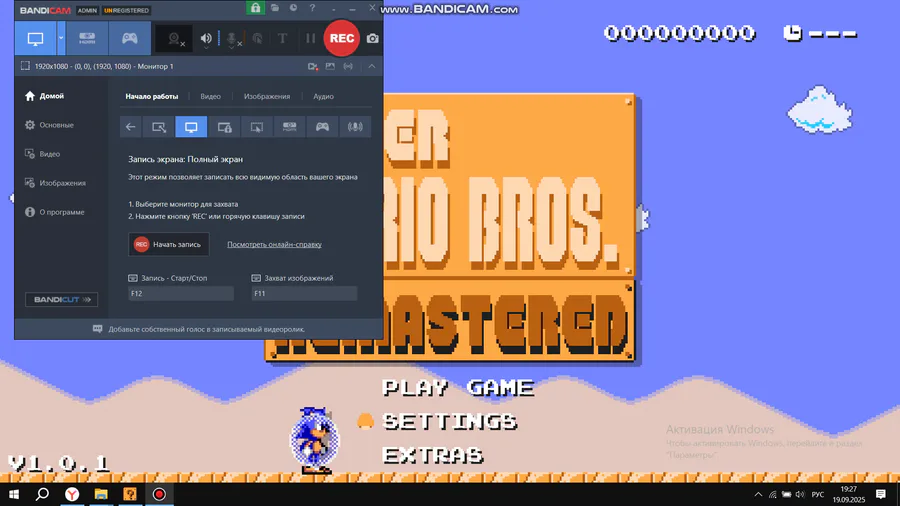The image size is (900, 506).
Task: Open the output folder icon
Action: tap(275, 8)
